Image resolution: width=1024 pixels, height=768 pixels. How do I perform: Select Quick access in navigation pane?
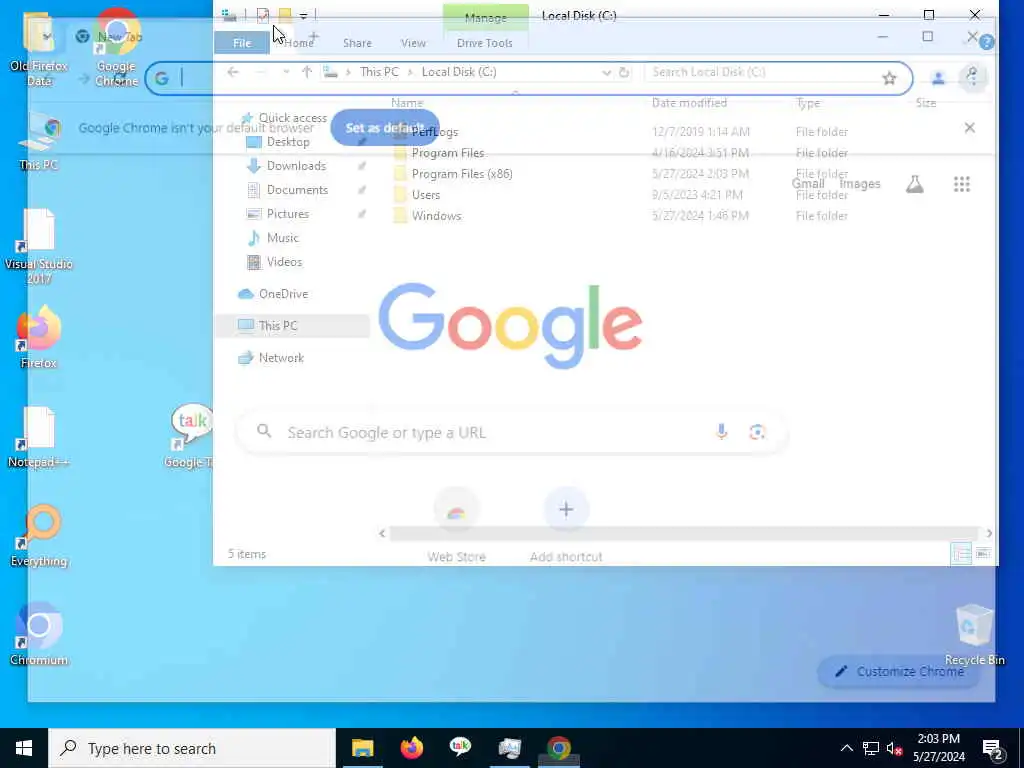pos(285,118)
